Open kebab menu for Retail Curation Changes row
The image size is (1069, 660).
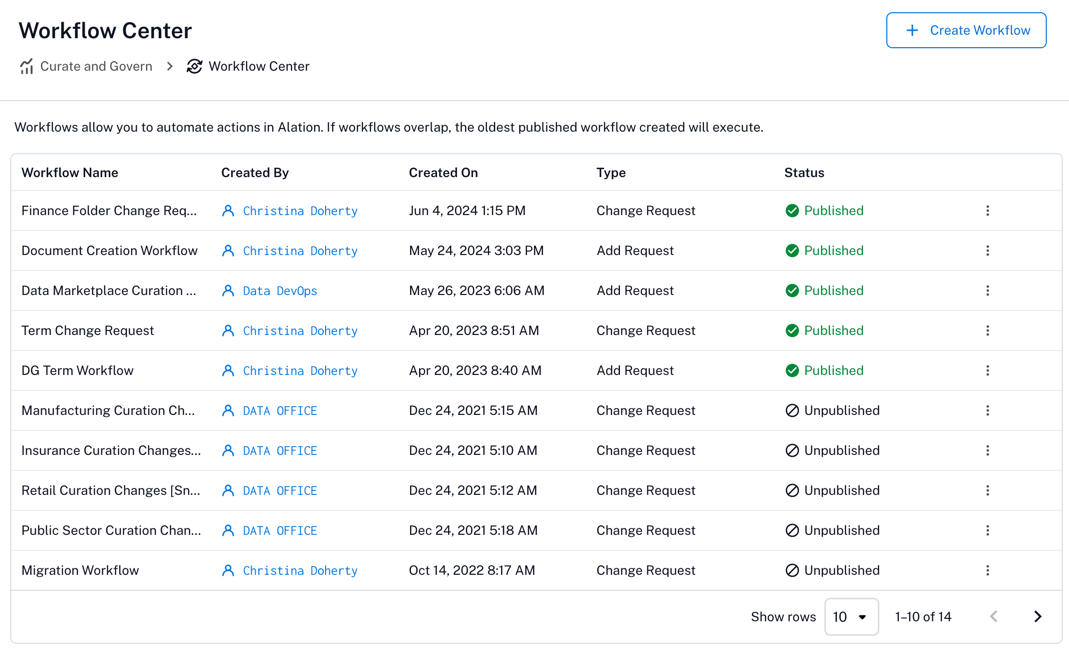987,490
